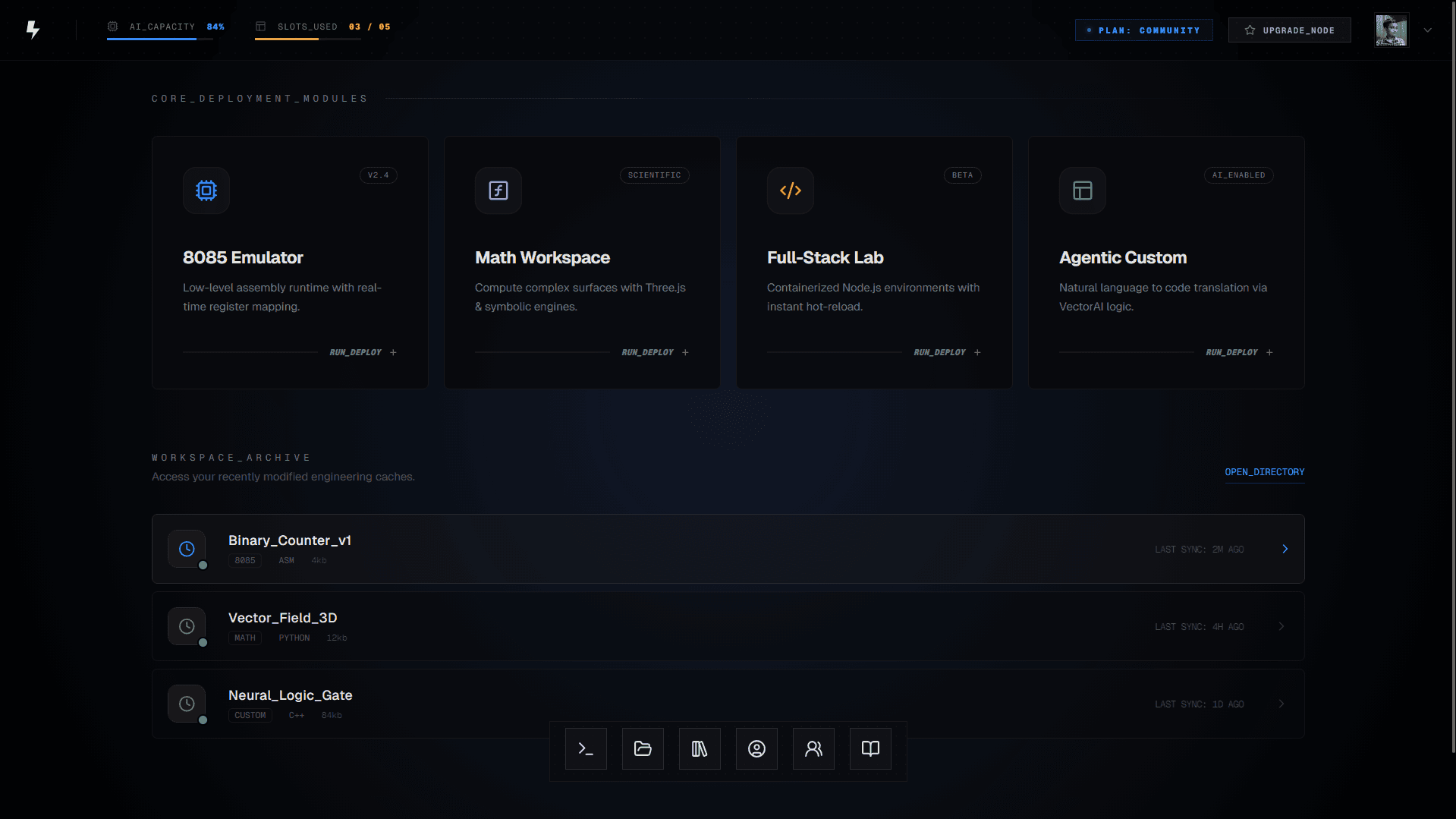Select the SLOTS_USED header item
This screenshot has width=1456, height=819.
[308, 27]
